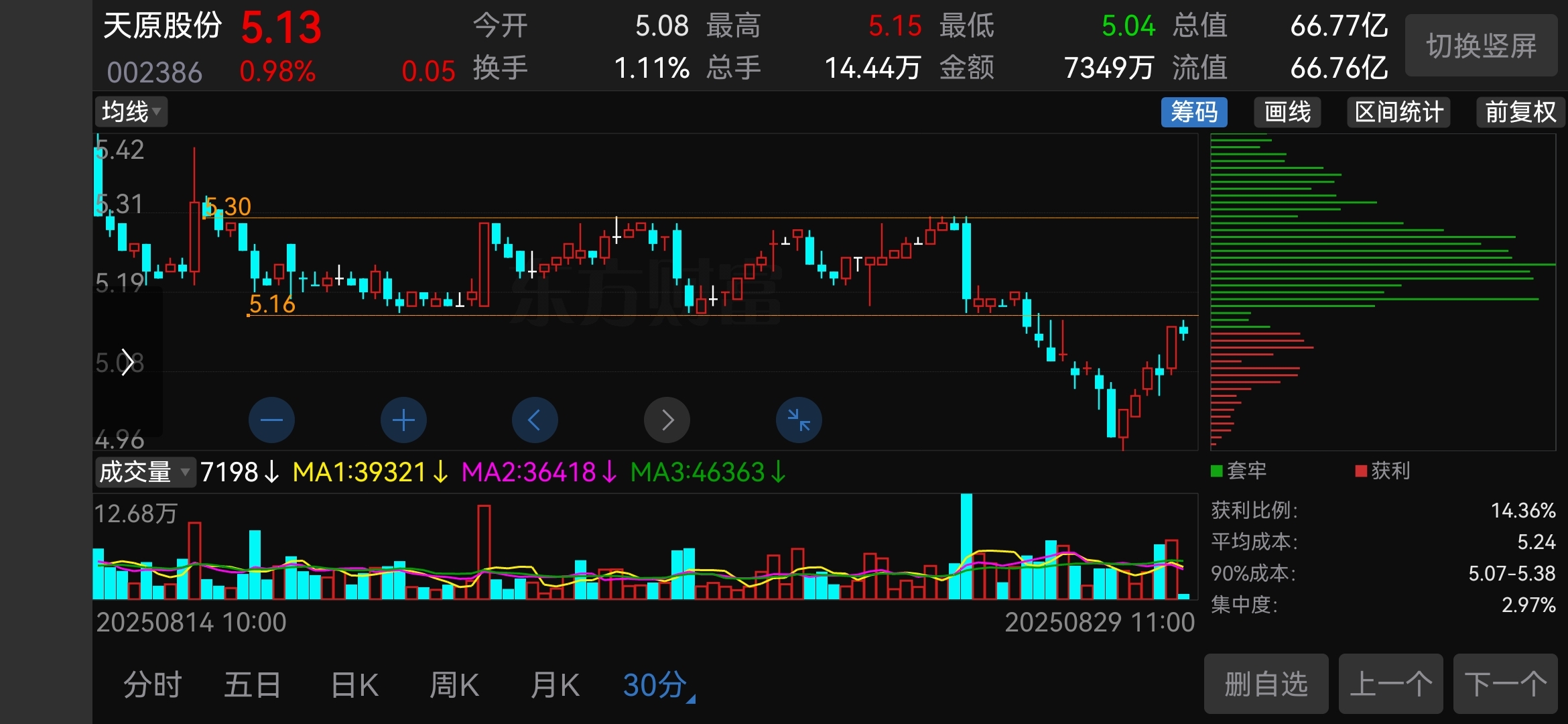This screenshot has height=724, width=1568.
Task: Tap the red 获利 legend swatch
Action: [1361, 471]
